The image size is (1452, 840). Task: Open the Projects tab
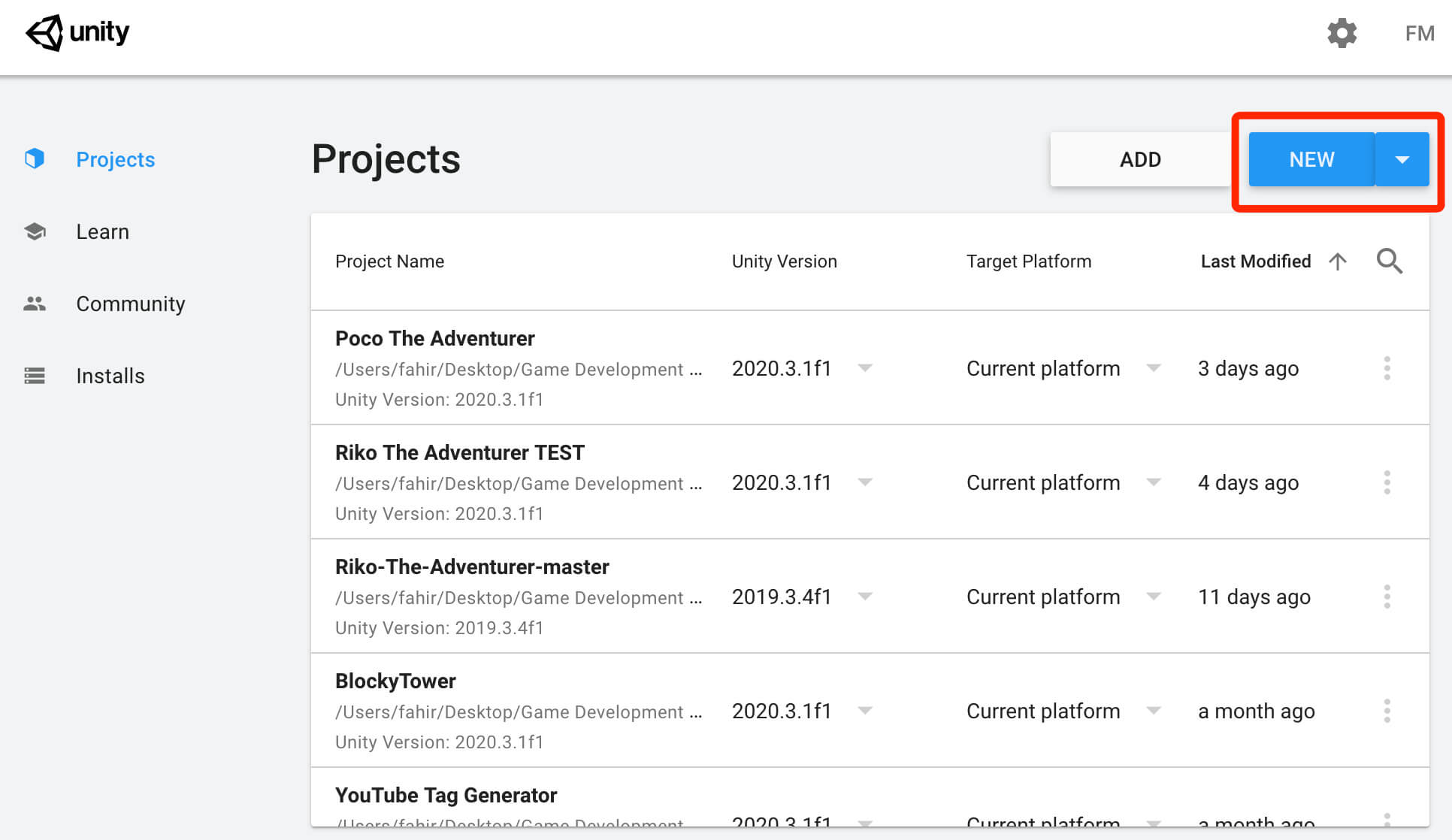116,159
